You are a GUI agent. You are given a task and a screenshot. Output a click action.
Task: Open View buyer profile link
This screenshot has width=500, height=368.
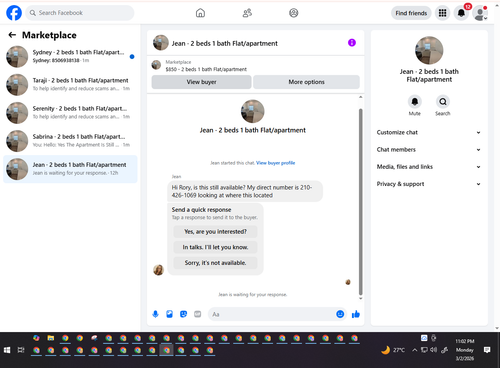coord(275,163)
